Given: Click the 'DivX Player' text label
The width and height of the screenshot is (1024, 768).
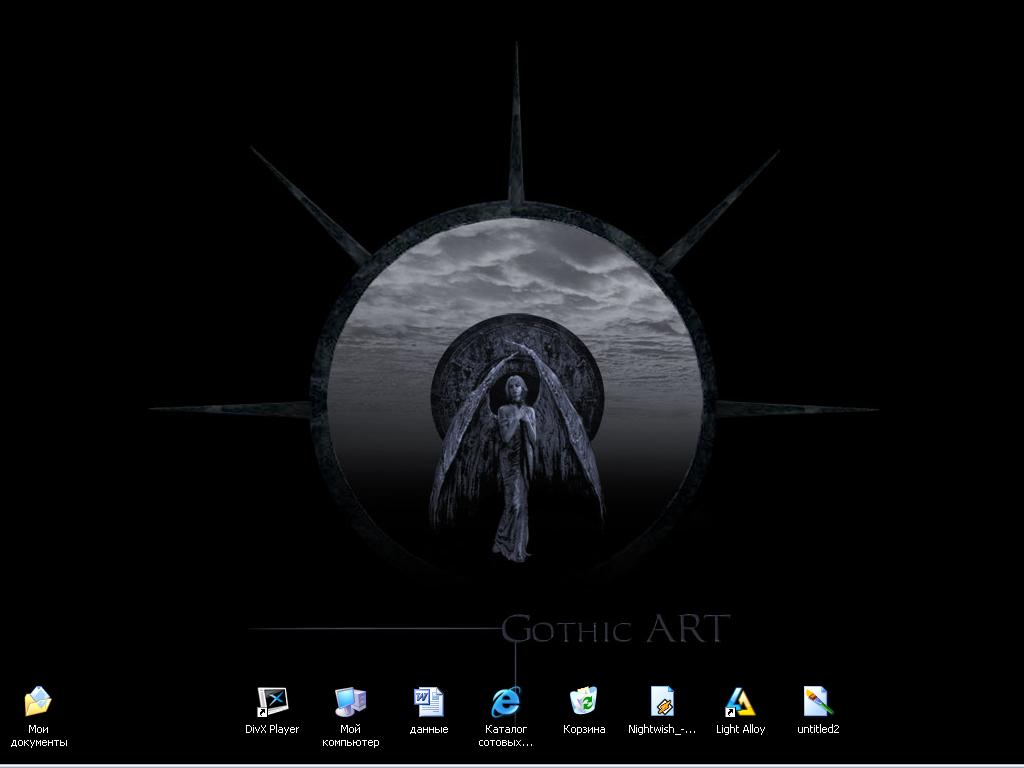Looking at the screenshot, I should 272,730.
